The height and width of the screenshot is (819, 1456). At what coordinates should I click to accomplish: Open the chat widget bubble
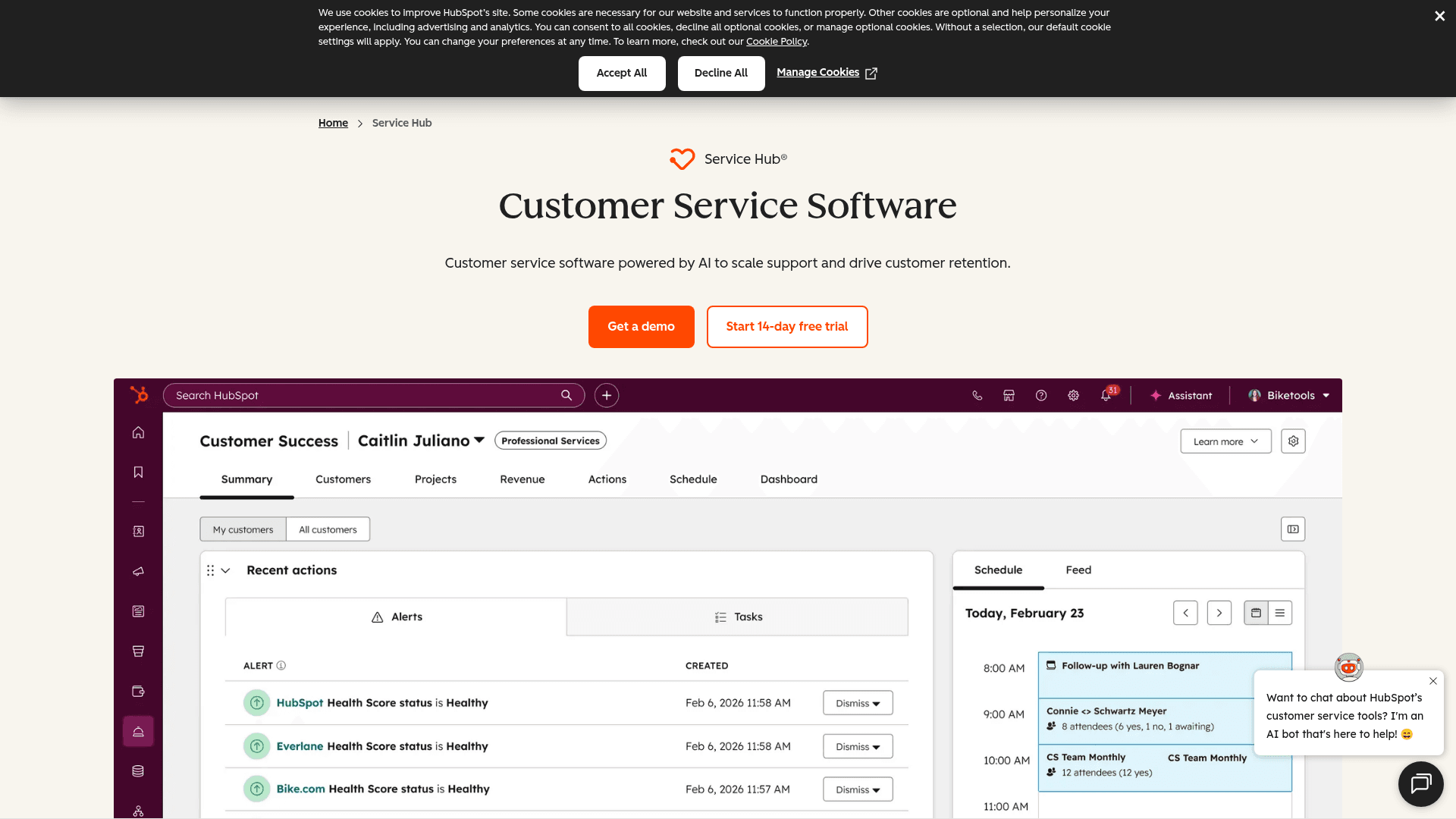1420,783
